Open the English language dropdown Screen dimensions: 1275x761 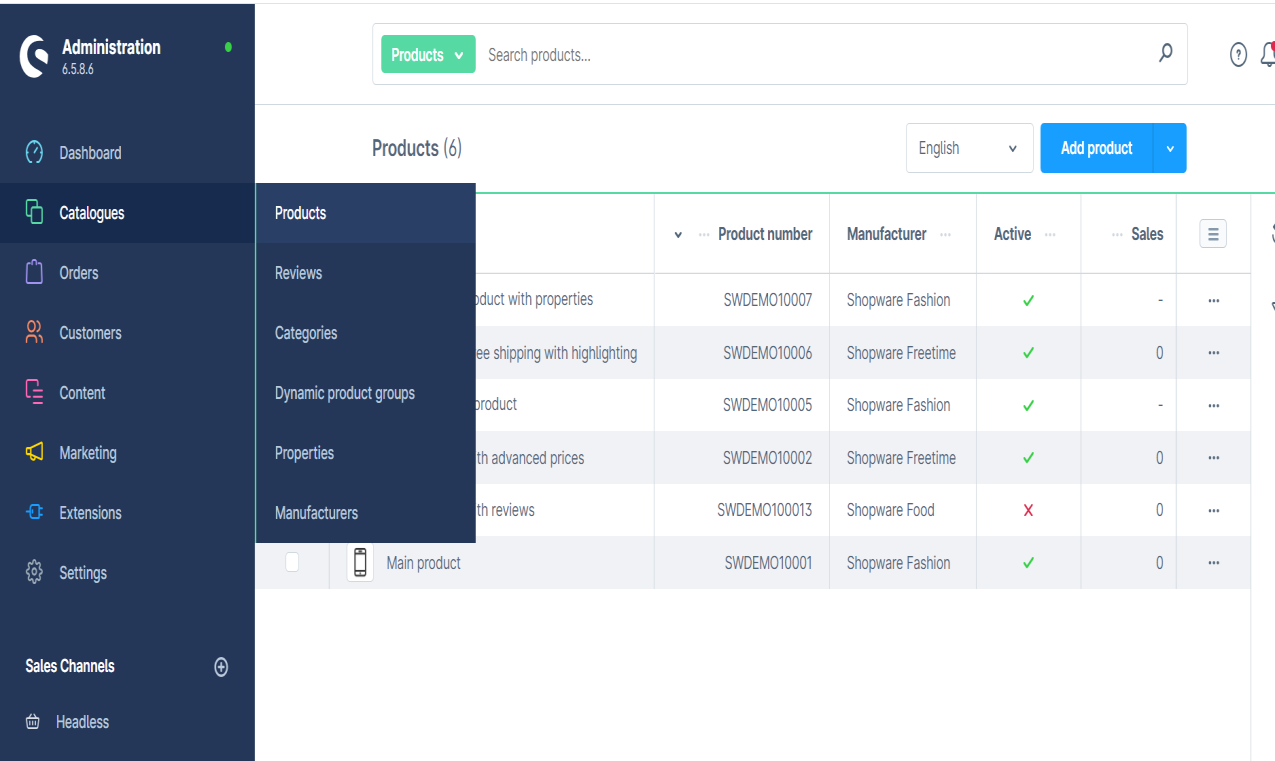pos(968,147)
